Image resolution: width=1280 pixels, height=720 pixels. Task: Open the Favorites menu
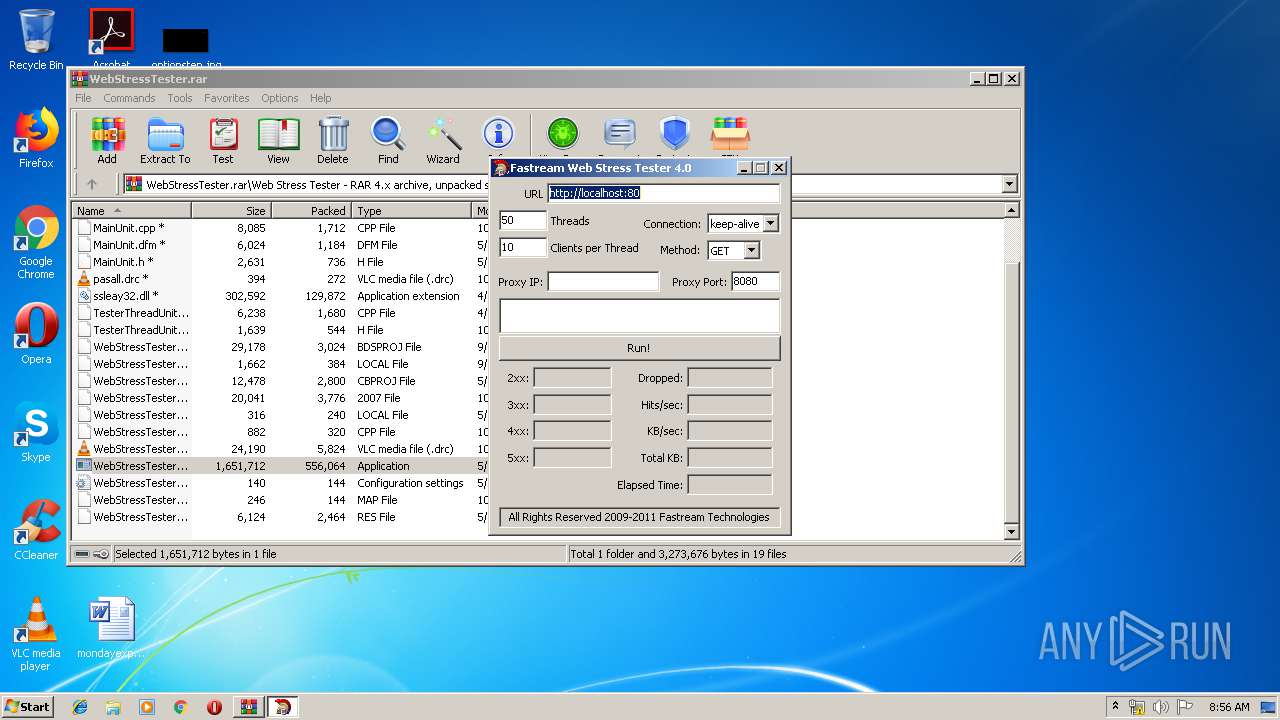(227, 98)
